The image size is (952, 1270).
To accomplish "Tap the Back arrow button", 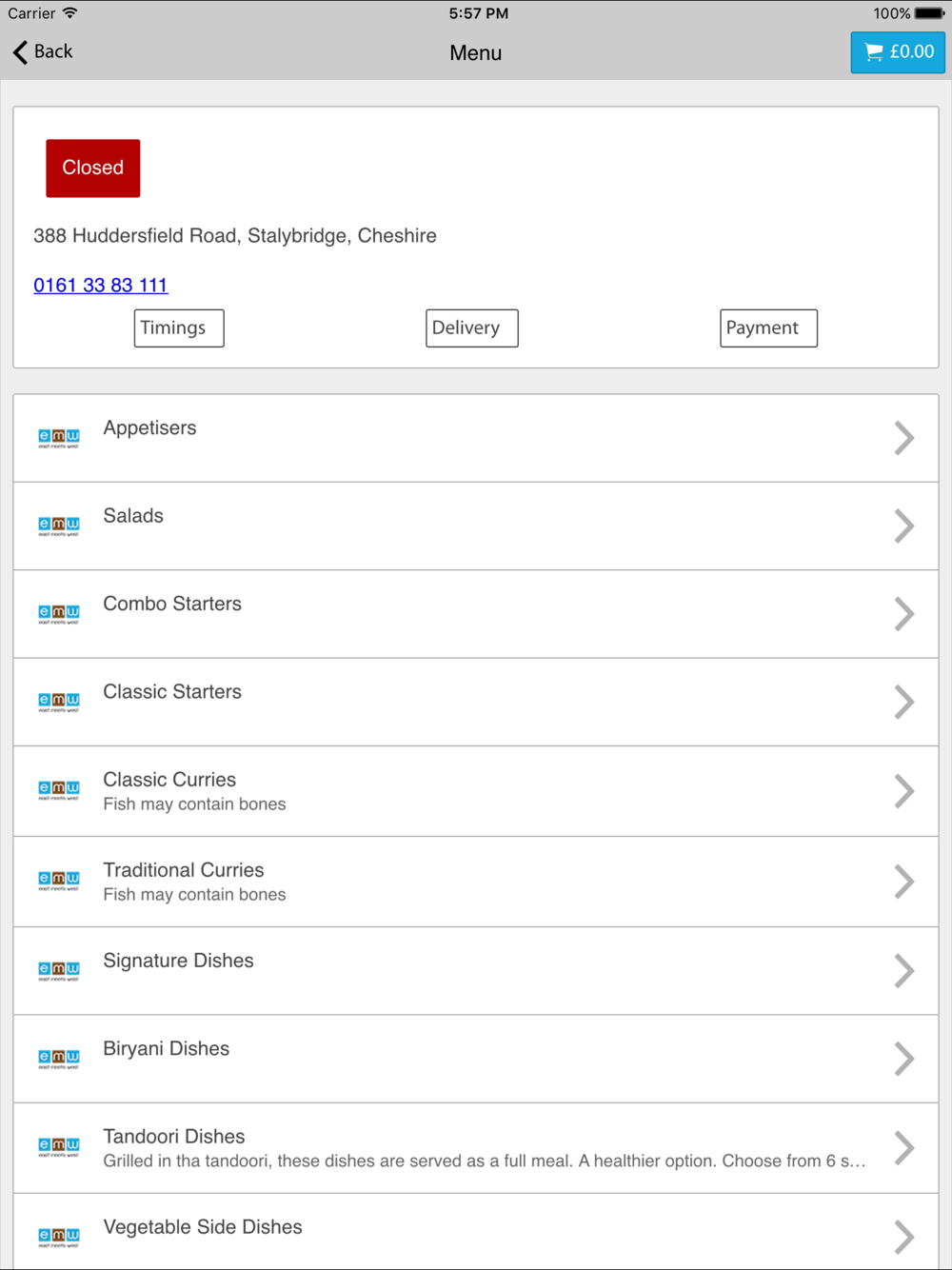I will 43,51.
